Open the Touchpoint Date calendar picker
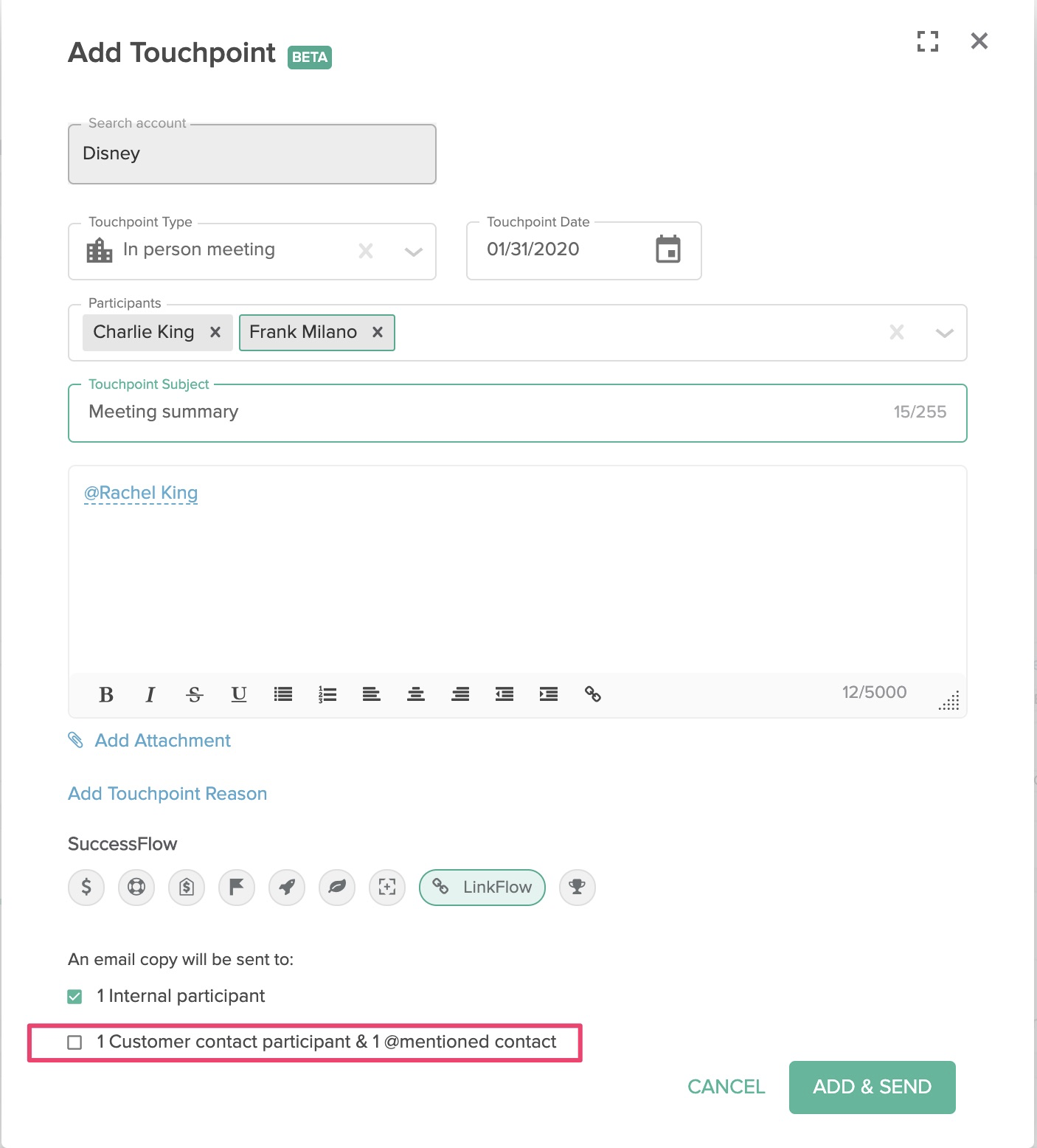 point(668,249)
